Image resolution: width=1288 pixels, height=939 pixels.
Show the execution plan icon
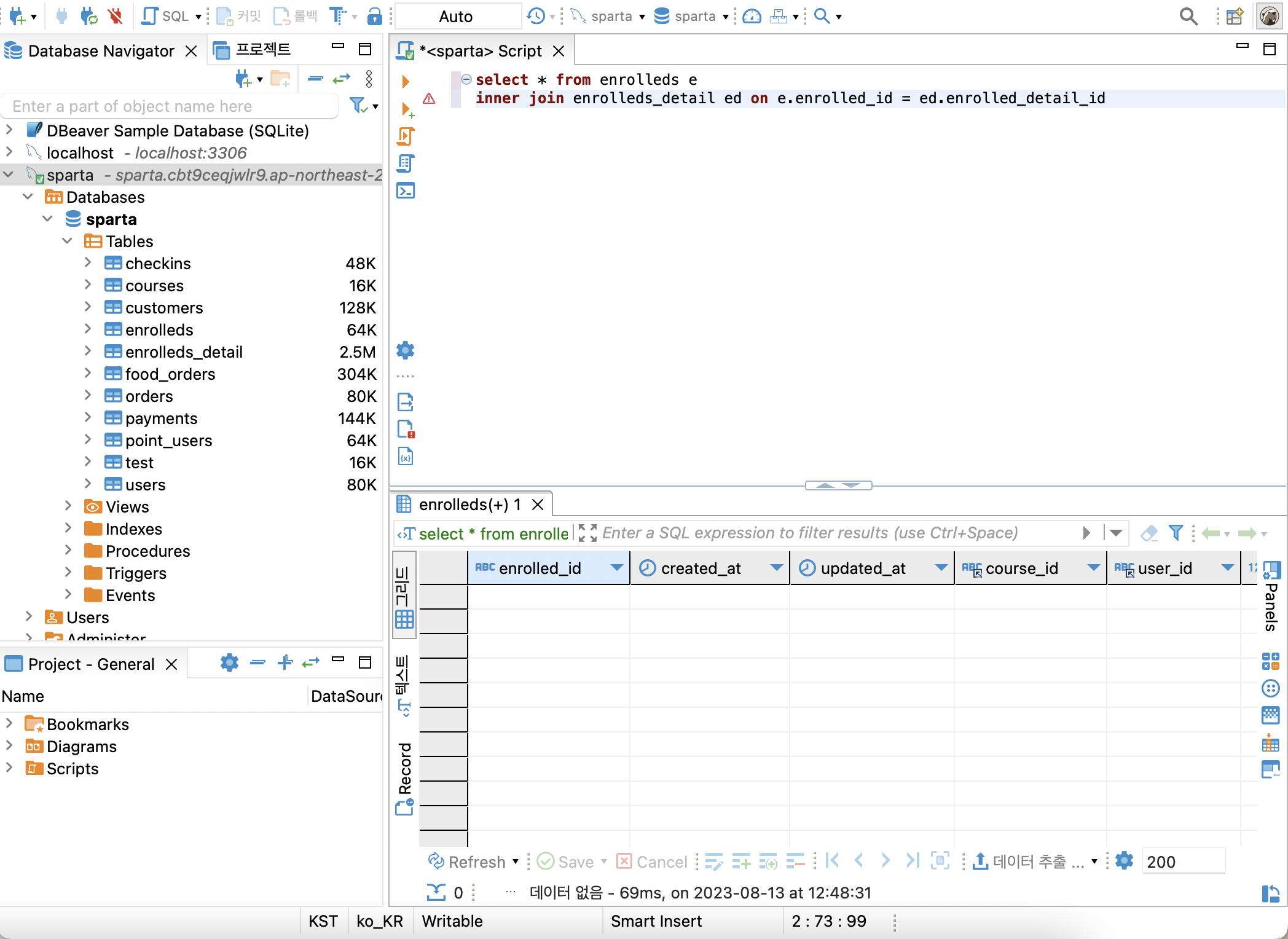[406, 163]
